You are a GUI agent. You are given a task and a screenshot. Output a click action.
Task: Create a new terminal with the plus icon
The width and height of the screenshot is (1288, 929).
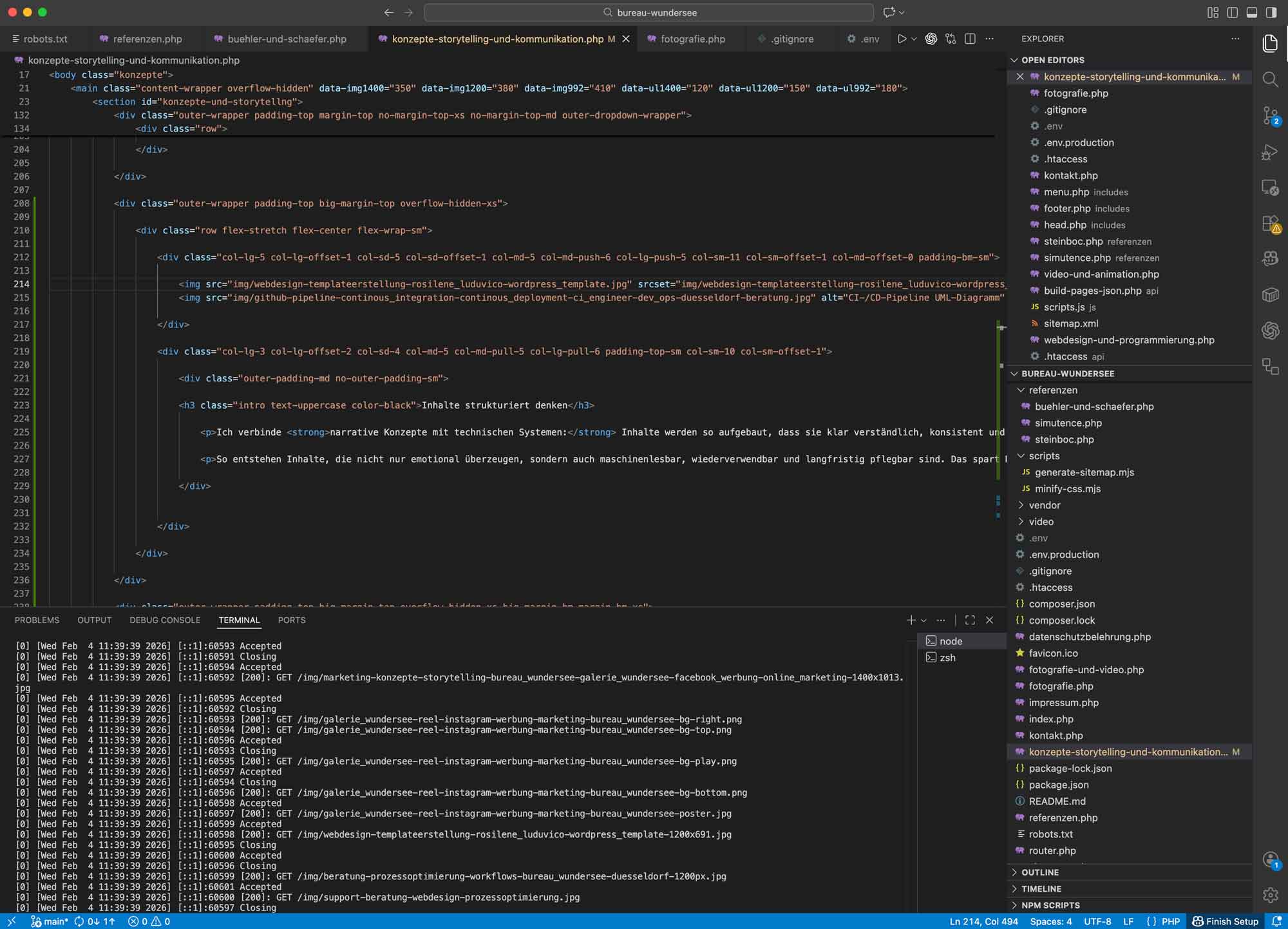910,620
